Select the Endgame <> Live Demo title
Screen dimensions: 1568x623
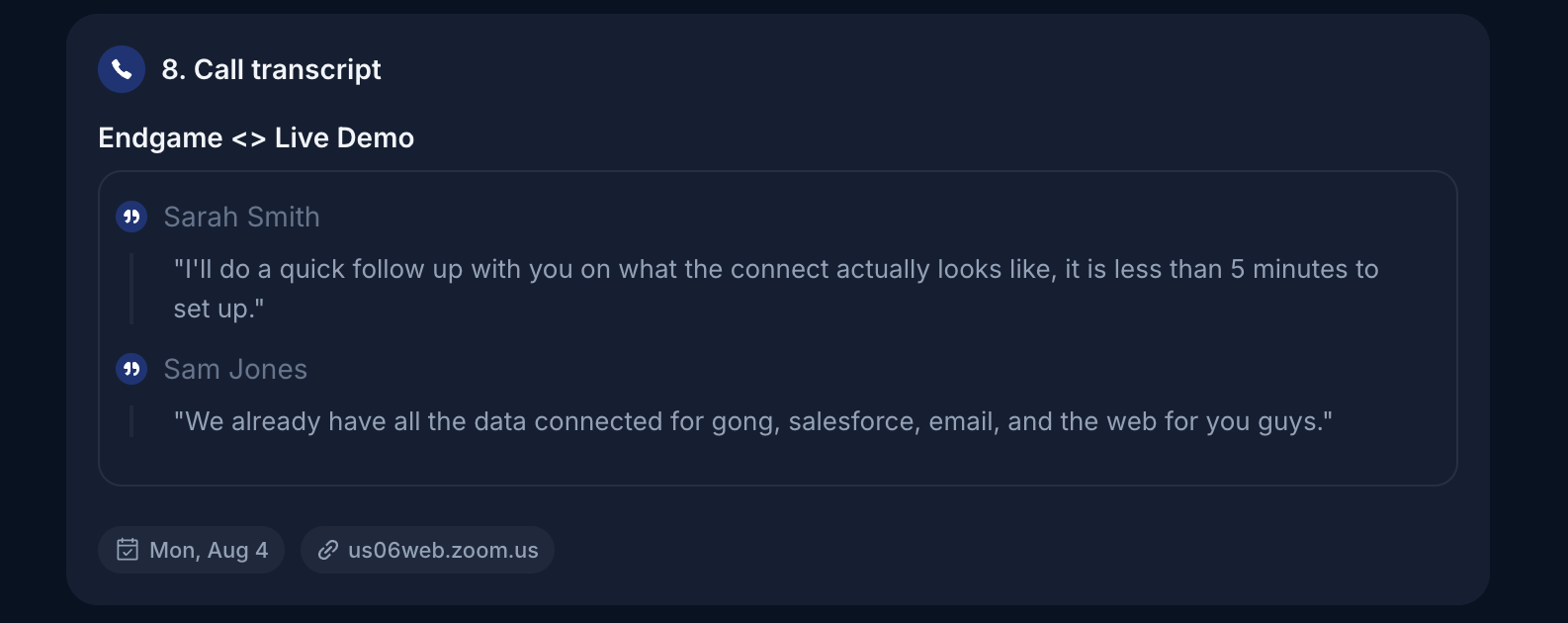[x=255, y=137]
